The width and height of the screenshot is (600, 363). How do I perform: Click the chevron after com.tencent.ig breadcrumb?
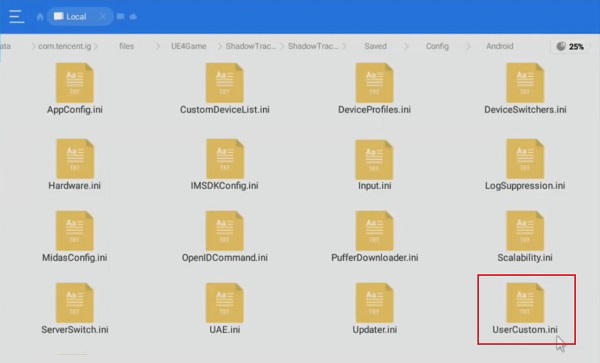pyautogui.click(x=96, y=46)
